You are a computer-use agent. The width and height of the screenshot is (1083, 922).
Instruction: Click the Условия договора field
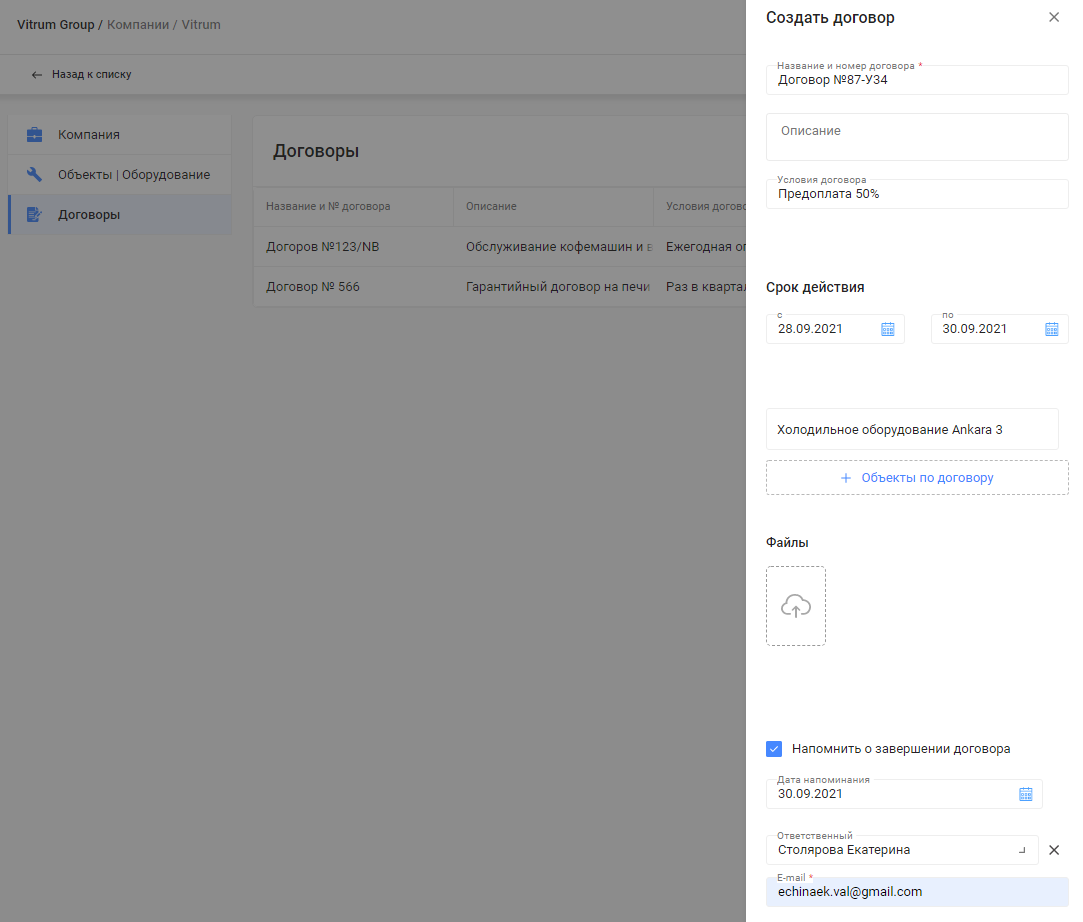[917, 194]
